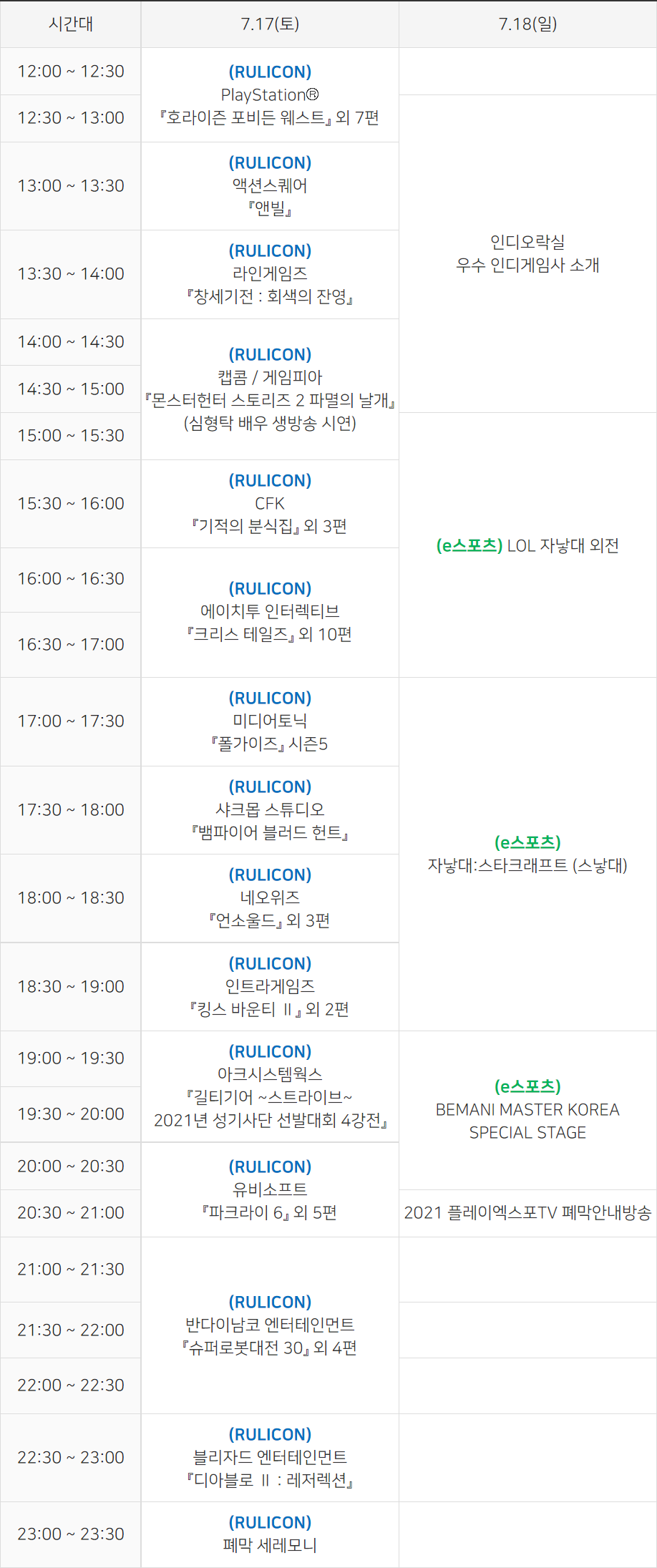Viewport: 657px width, 1568px height.
Task: Click the 캡콤 / 게임피아 몬스터헌터 스토리즈 2 entry
Action: (x=270, y=389)
